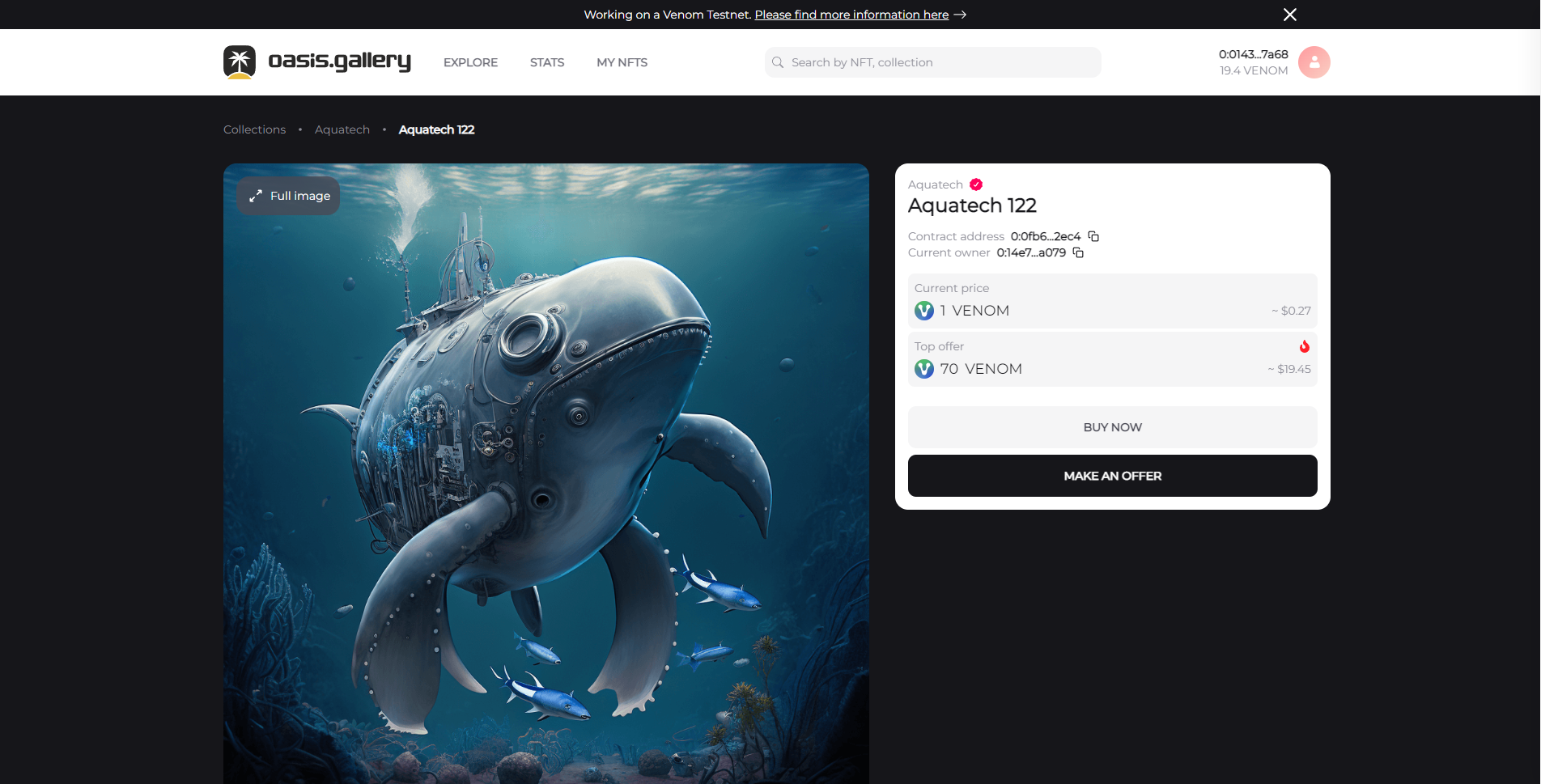Go to the Stats page
The width and height of the screenshot is (1541, 784).
coord(547,62)
